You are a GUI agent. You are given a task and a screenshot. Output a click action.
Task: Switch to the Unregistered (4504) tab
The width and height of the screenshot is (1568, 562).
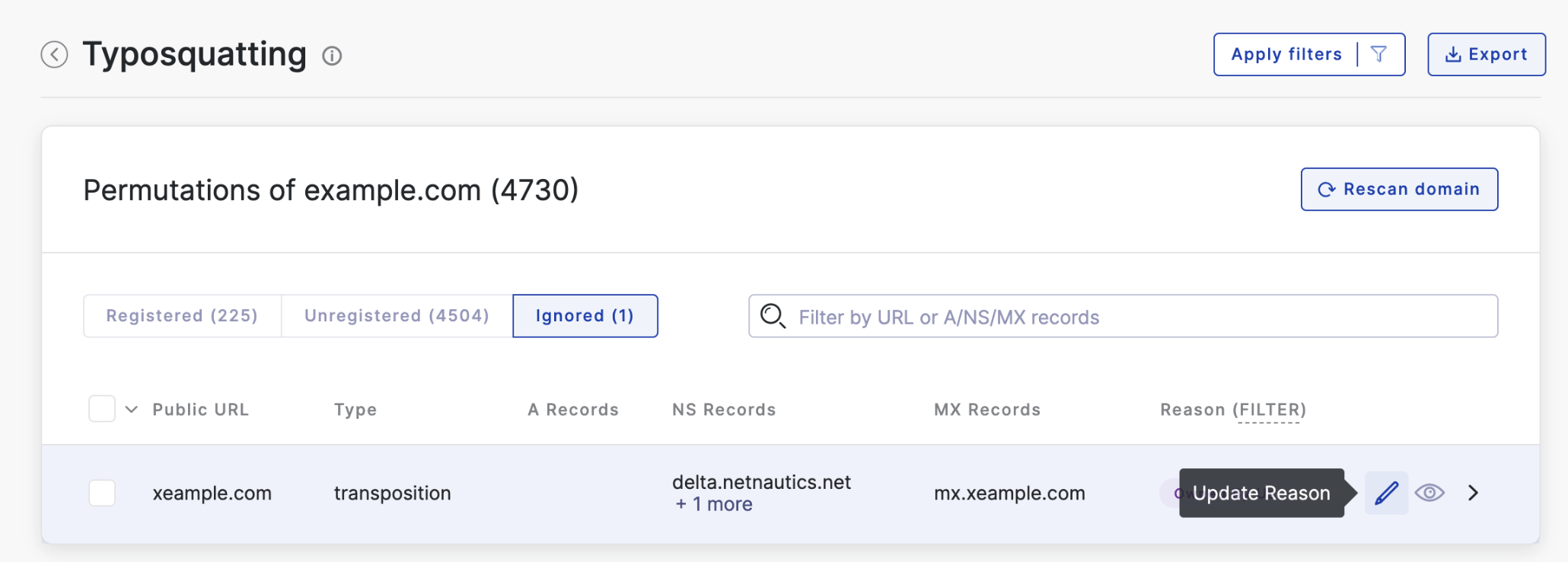coord(397,316)
